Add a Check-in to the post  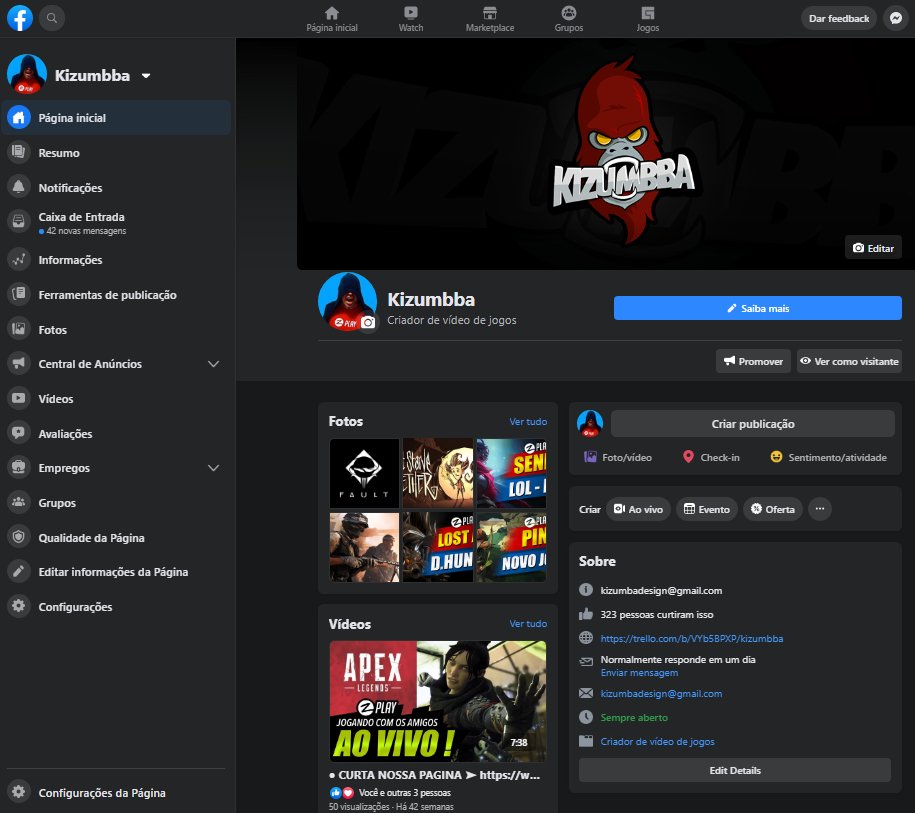pyautogui.click(x=711, y=458)
